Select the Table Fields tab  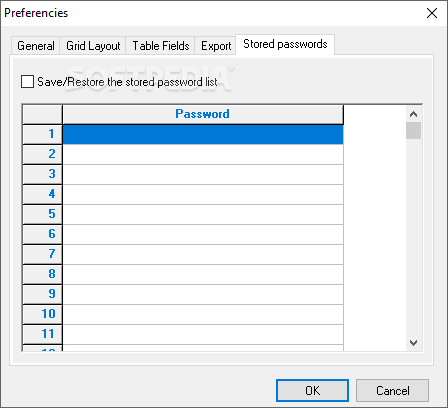coord(161,46)
